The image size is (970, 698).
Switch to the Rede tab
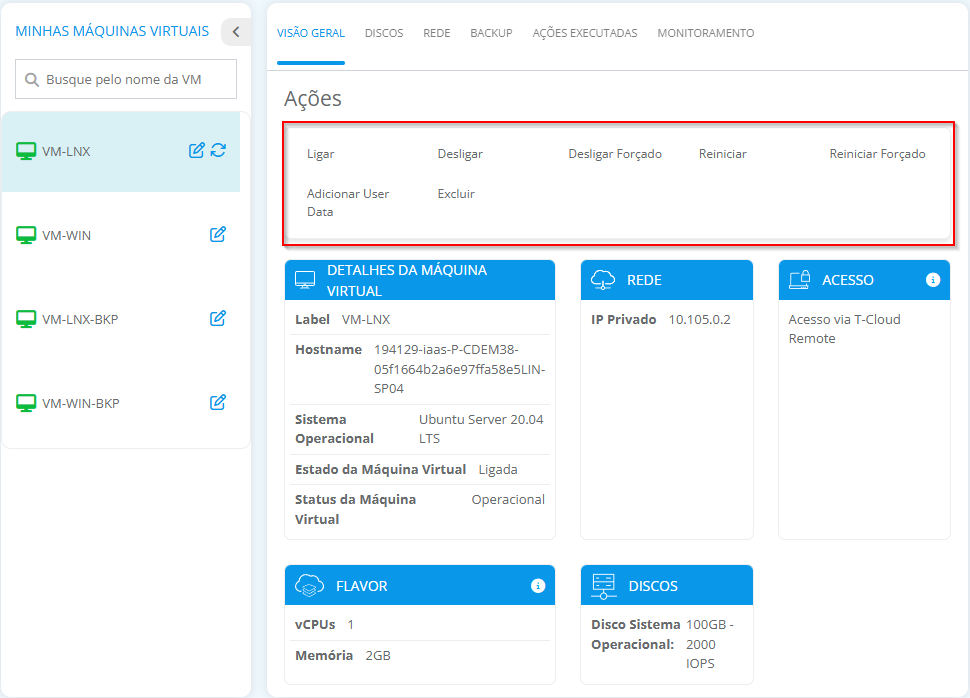(437, 33)
